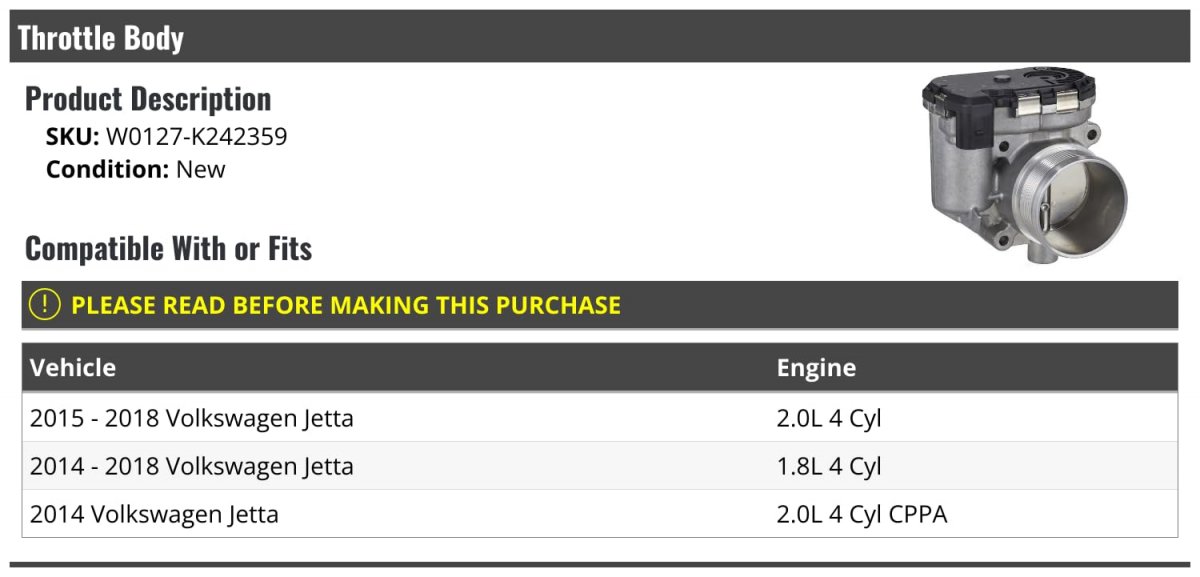Click the 2.0L 4 Cyl CPPA engine cell

click(862, 515)
